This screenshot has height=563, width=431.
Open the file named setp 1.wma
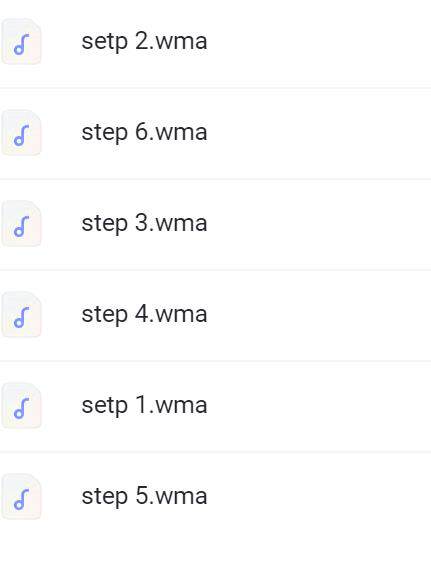[144, 405]
